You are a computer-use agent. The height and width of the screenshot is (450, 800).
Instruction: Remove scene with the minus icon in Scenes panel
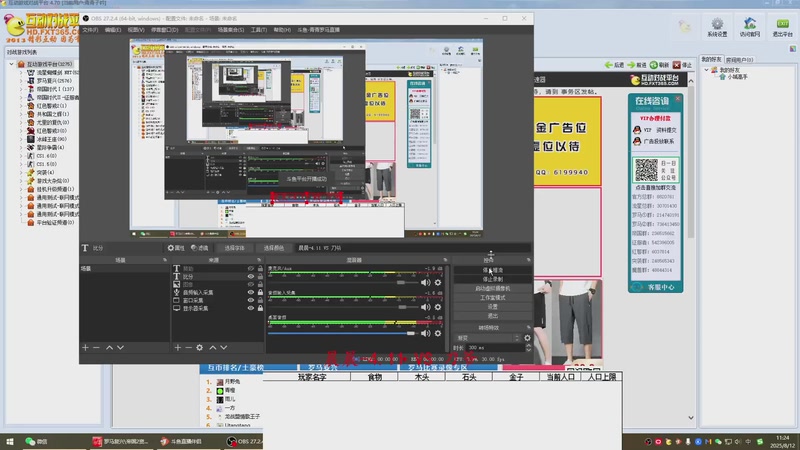pyautogui.click(x=96, y=347)
